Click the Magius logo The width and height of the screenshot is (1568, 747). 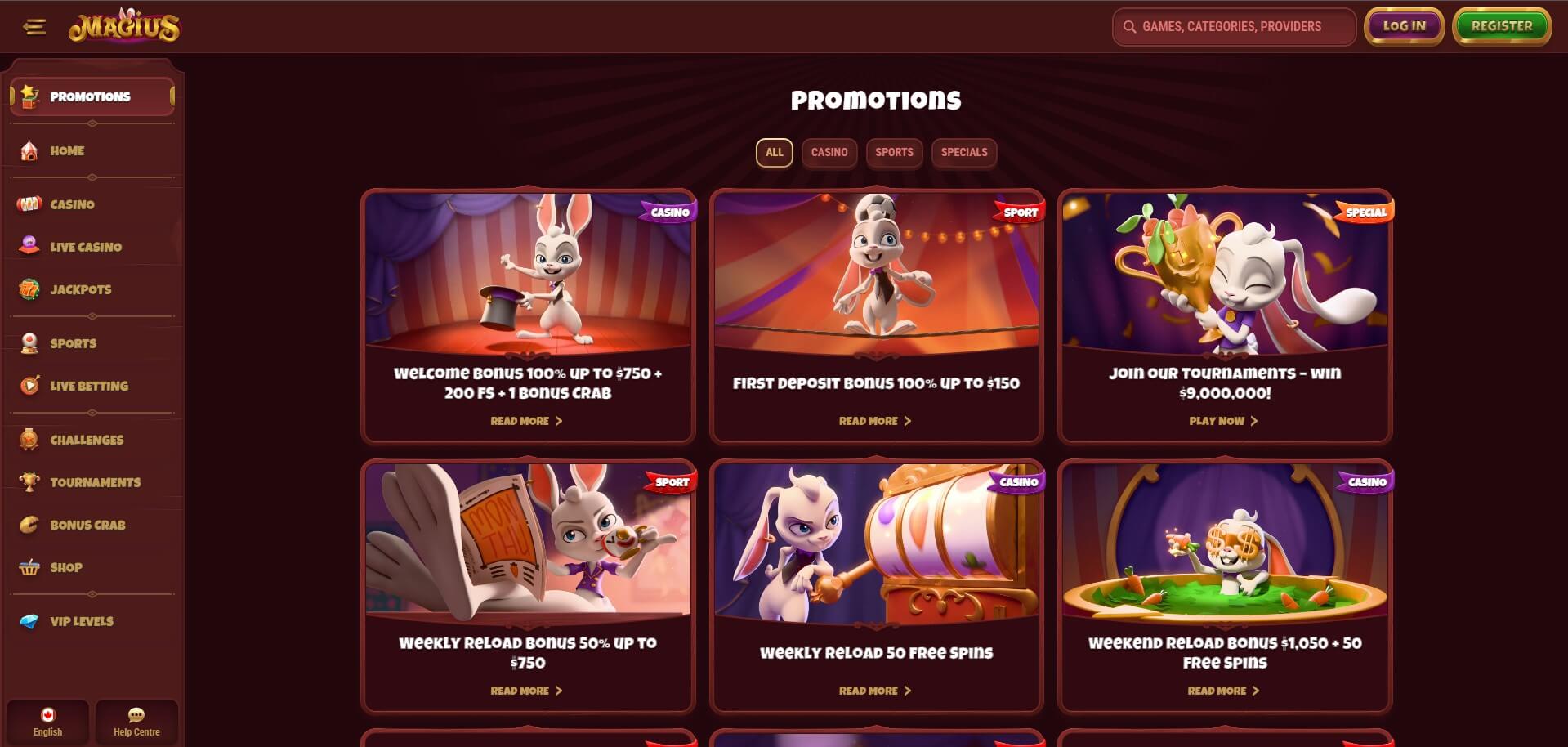pos(124,26)
